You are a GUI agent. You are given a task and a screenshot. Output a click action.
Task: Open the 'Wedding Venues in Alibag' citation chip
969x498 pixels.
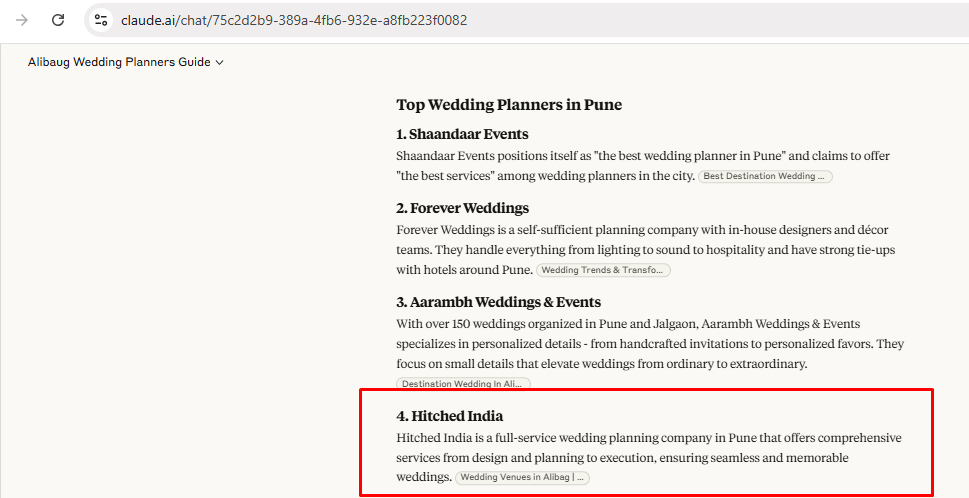522,478
